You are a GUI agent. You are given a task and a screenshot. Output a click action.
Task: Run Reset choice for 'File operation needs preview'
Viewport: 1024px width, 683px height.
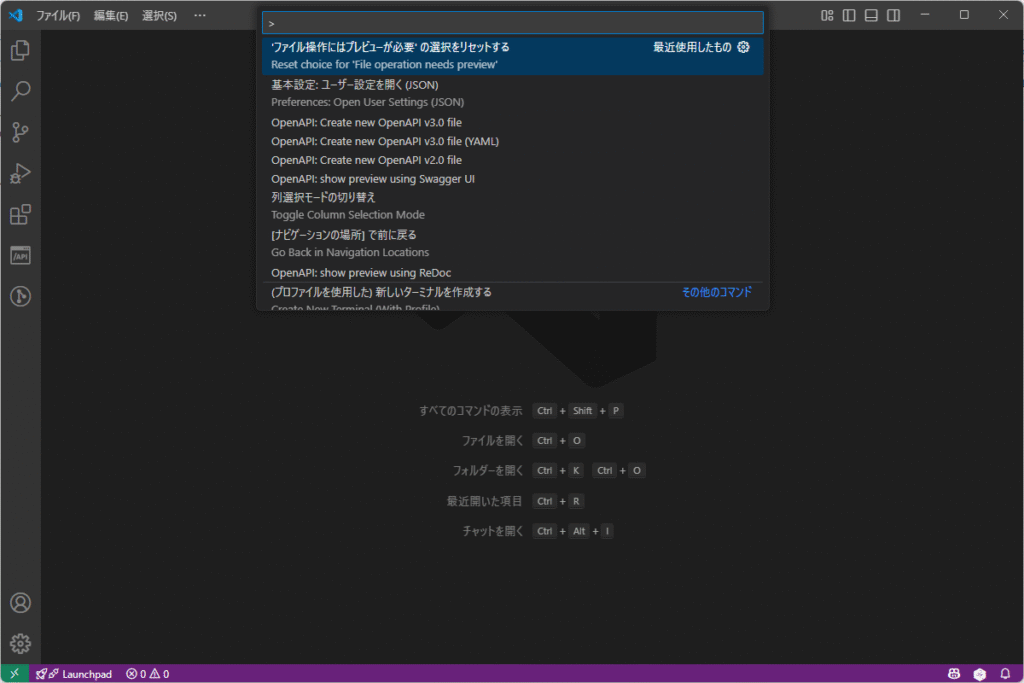pyautogui.click(x=513, y=56)
